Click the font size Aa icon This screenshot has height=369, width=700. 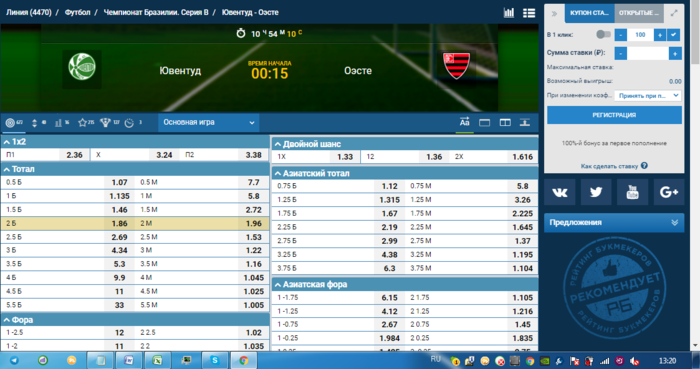(x=464, y=122)
